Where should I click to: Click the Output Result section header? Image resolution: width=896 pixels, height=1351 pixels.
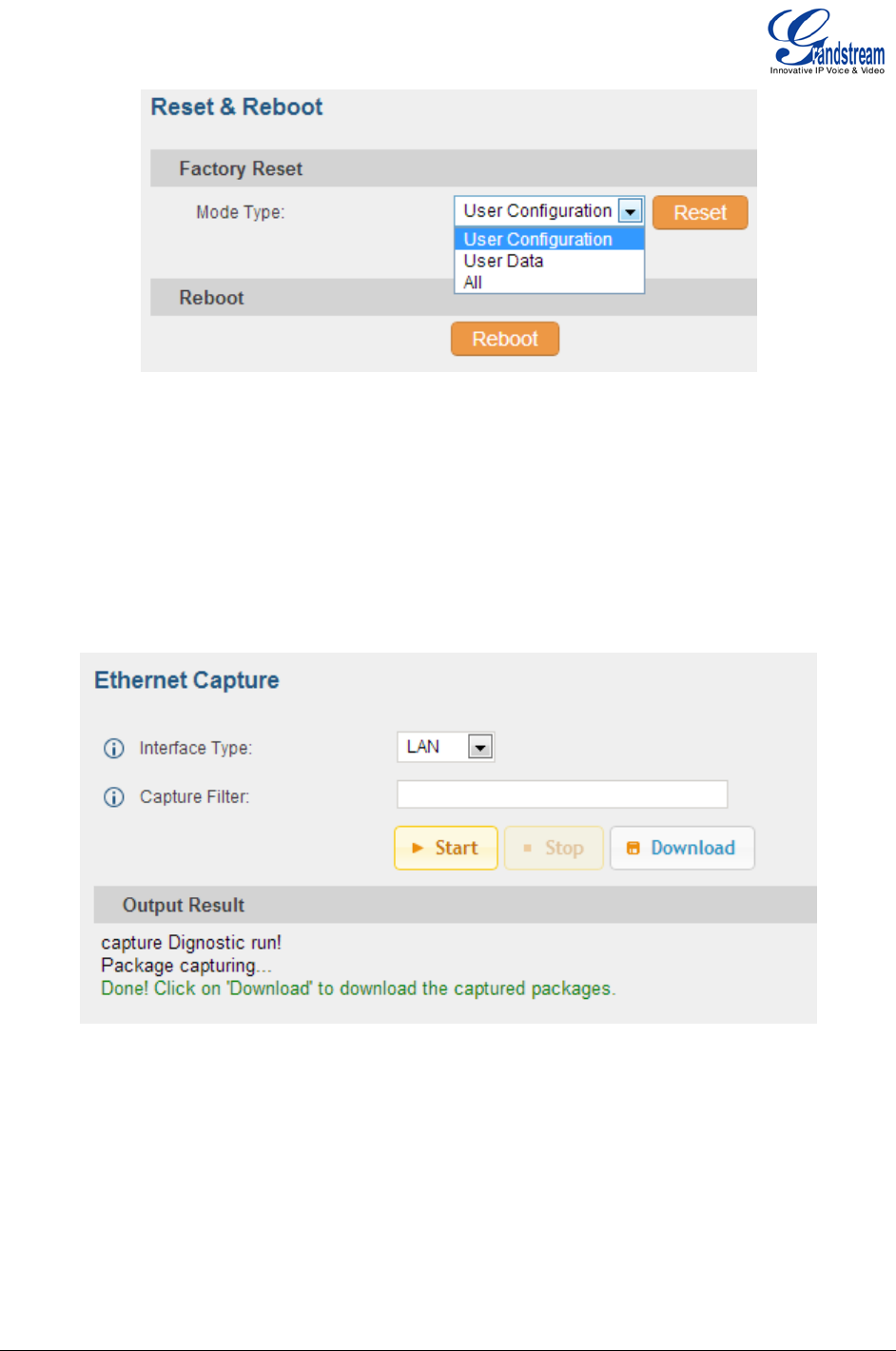(184, 906)
